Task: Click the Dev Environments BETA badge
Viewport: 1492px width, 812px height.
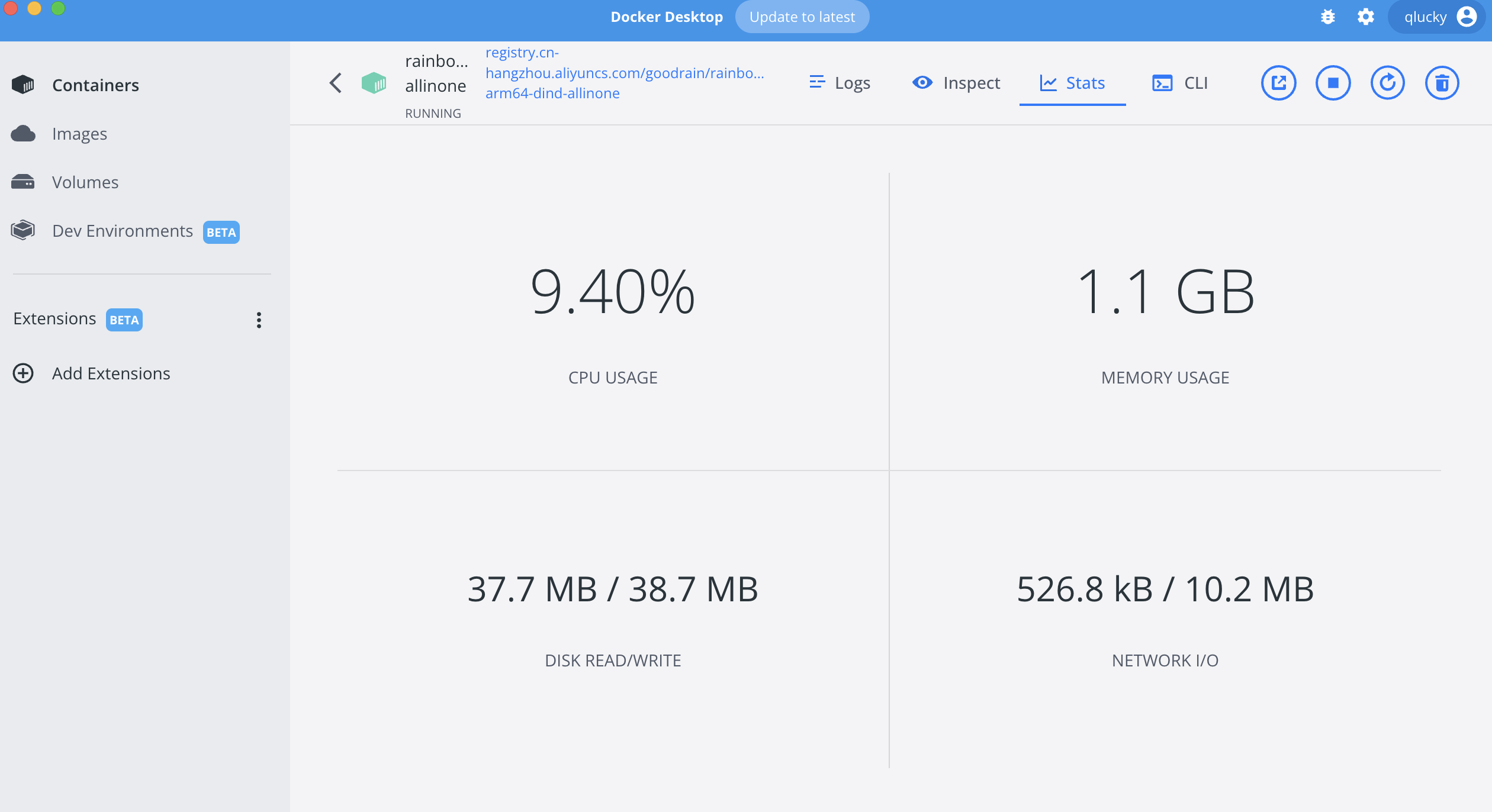Action: pyautogui.click(x=221, y=232)
